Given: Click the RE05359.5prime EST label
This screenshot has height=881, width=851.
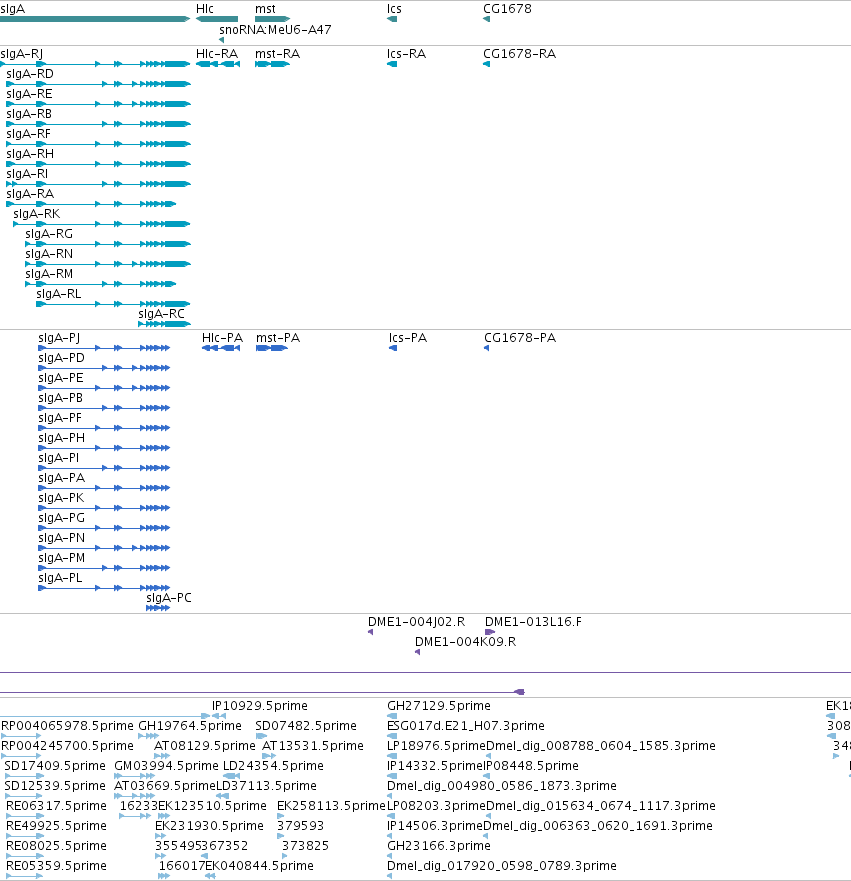Looking at the screenshot, I should point(56,866).
